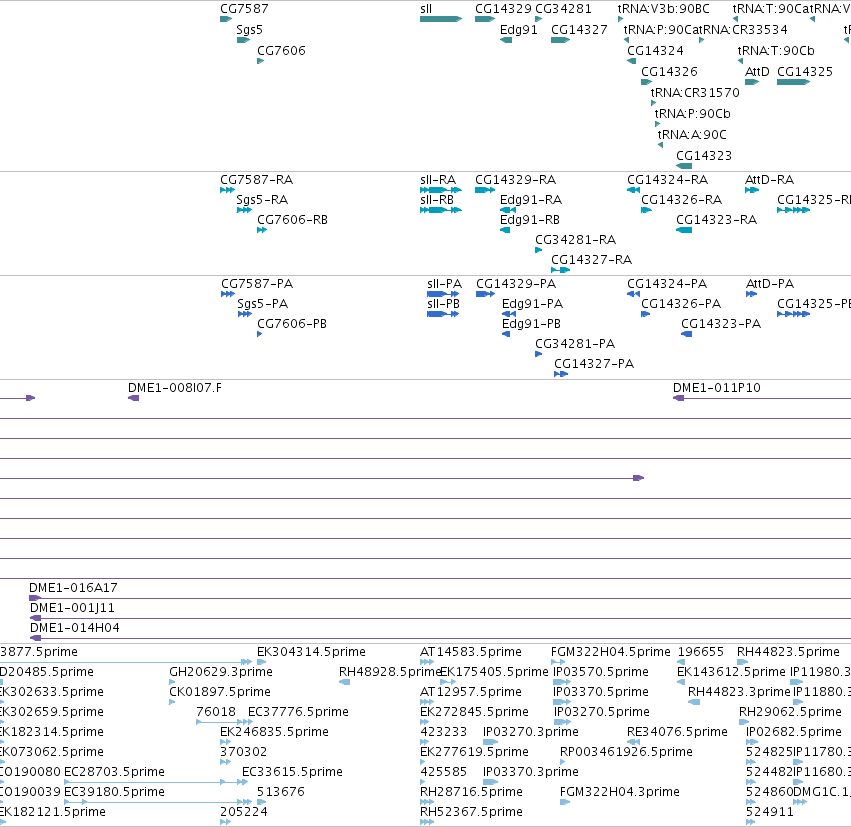The image size is (851, 827).
Task: Click the CG34281 gene label
Action: click(x=563, y=9)
